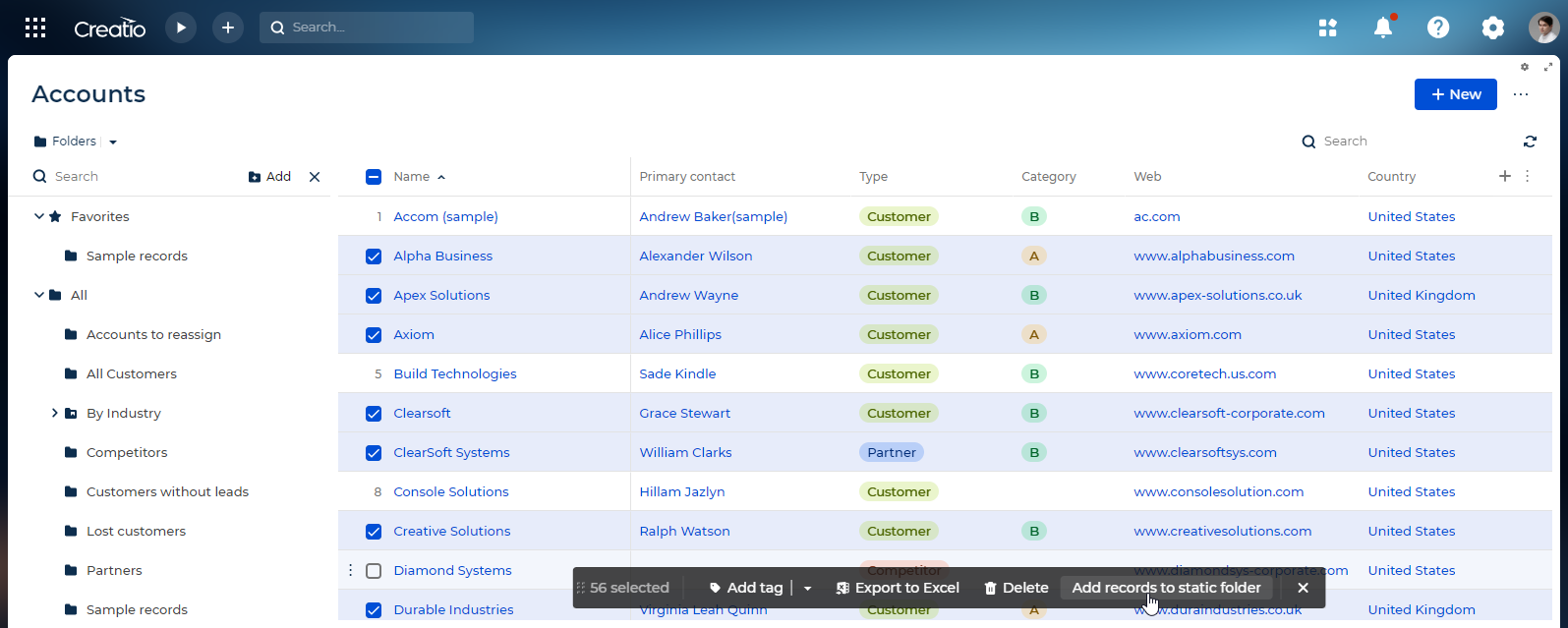Open system settings gear in top bar
Screen dimensions: 1568x628
[1493, 28]
